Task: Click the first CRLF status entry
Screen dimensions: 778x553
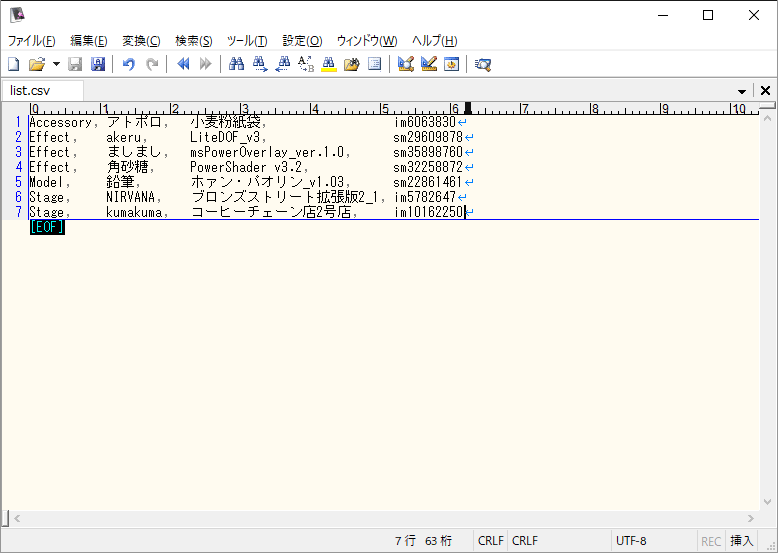Action: pos(491,541)
